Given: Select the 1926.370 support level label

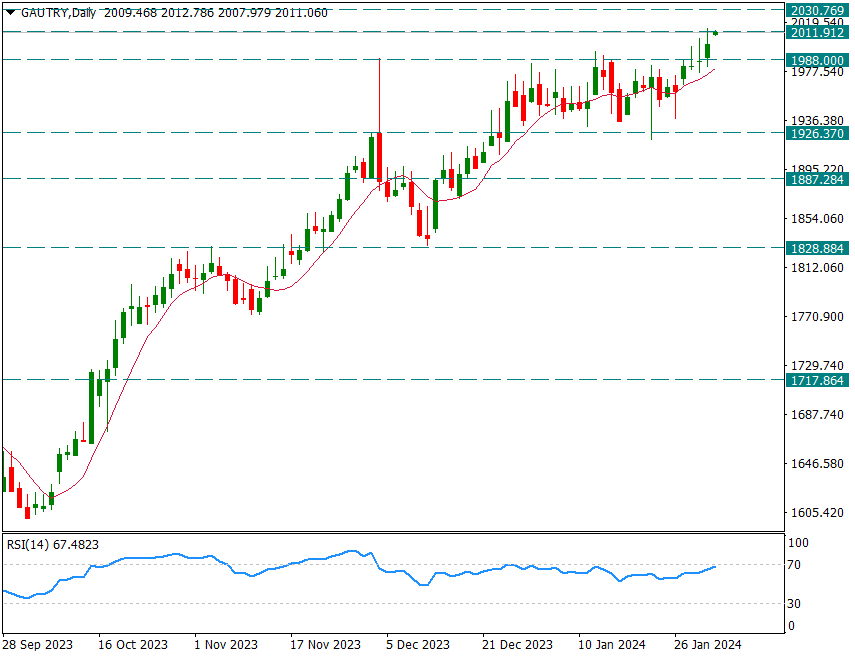Looking at the screenshot, I should [817, 134].
